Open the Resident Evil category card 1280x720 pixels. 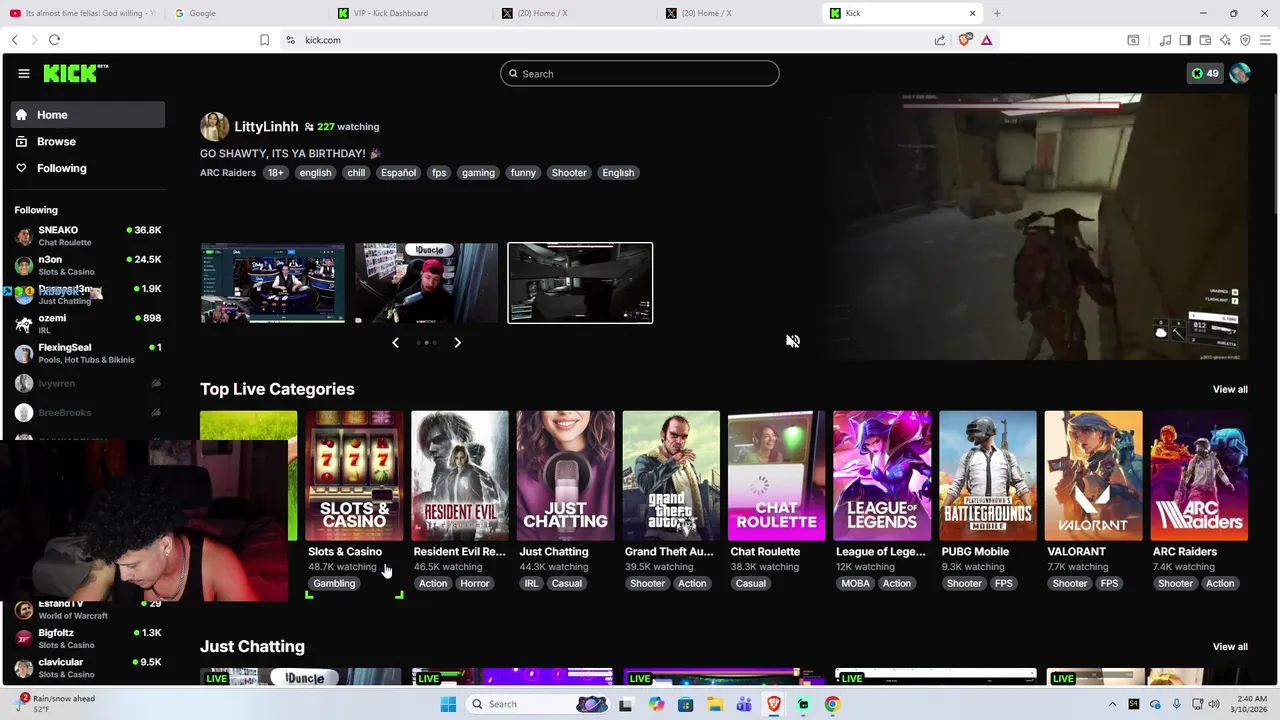point(460,476)
